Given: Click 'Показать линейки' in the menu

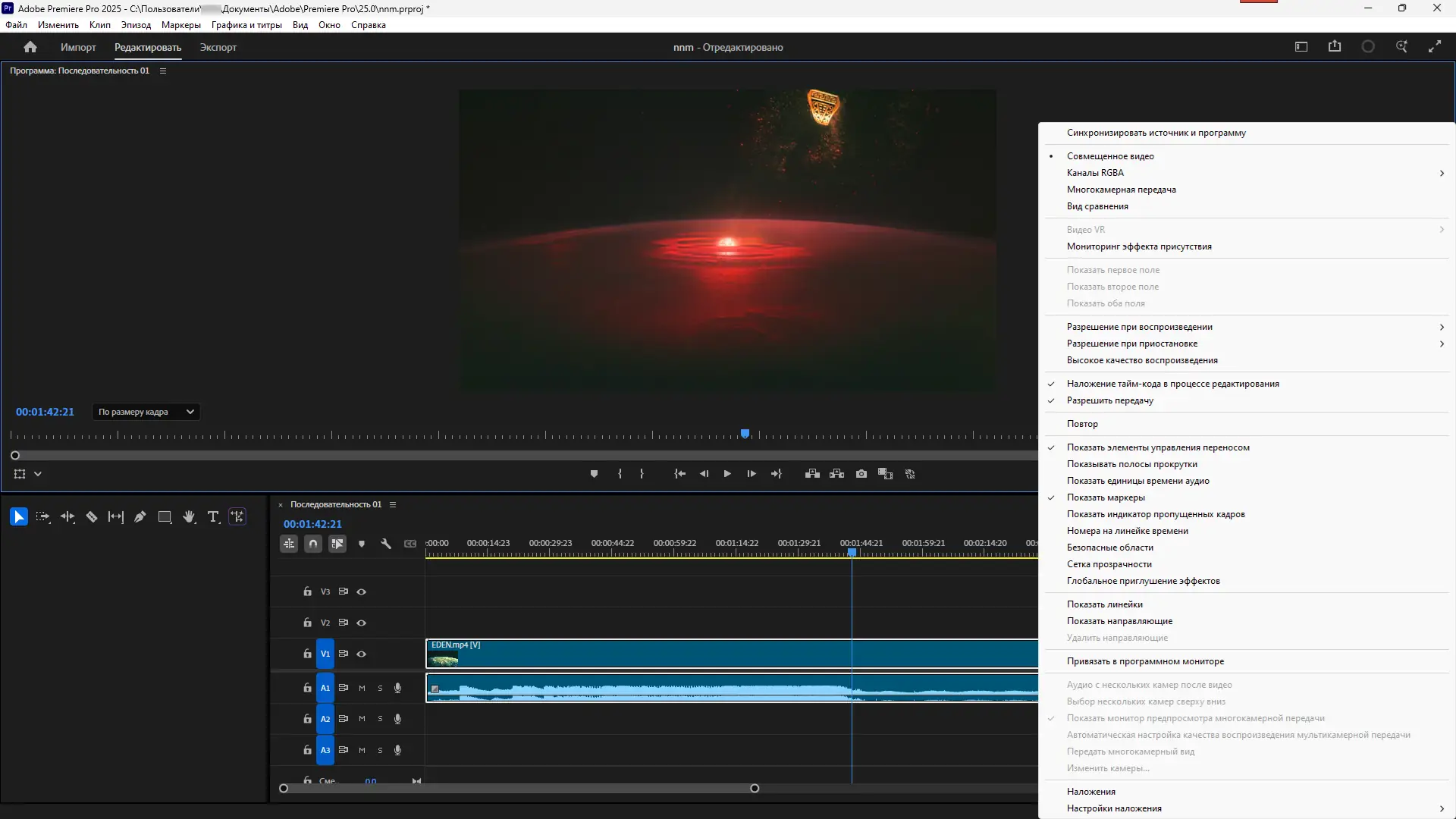Looking at the screenshot, I should (x=1104, y=604).
